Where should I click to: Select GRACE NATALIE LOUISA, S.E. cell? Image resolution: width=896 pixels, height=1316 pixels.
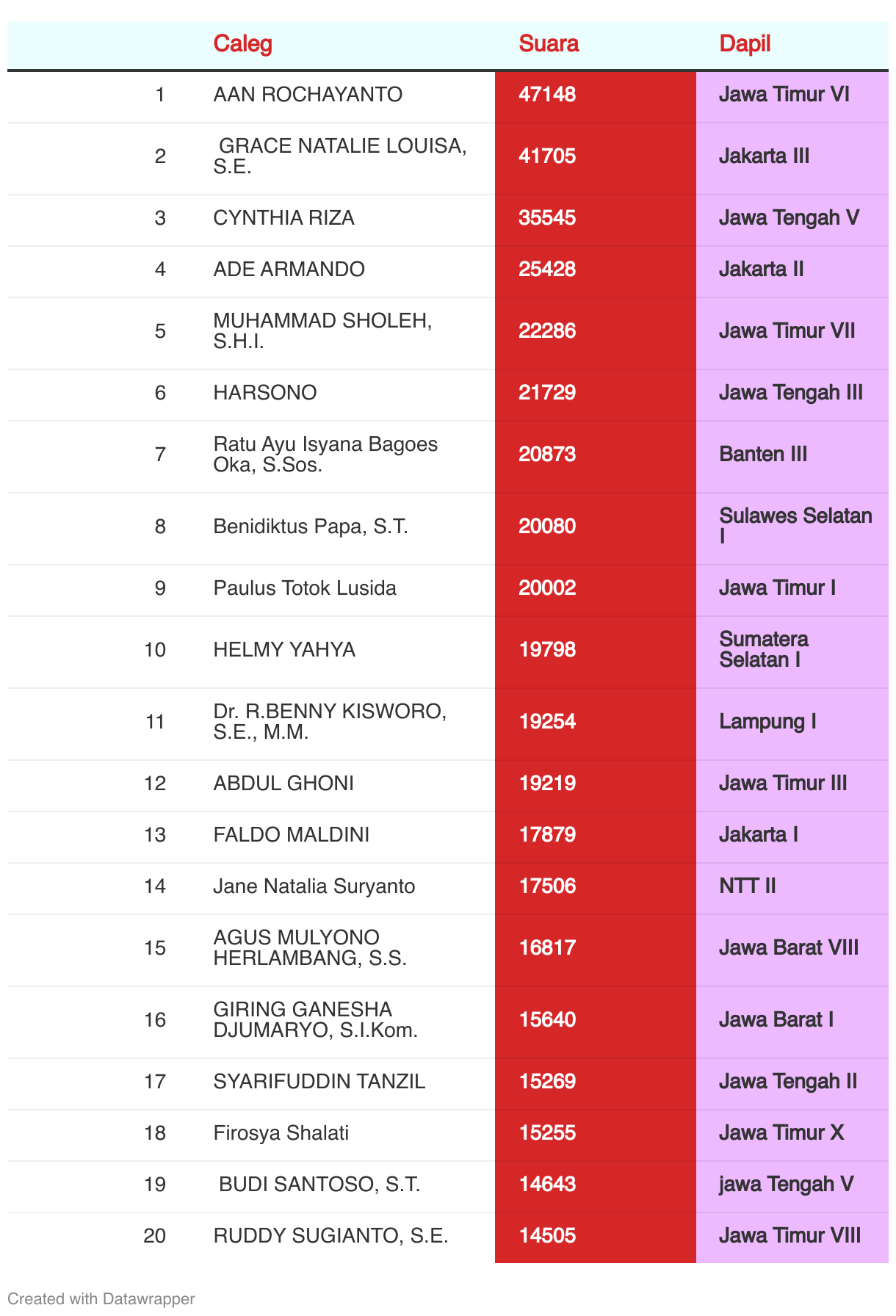340,156
